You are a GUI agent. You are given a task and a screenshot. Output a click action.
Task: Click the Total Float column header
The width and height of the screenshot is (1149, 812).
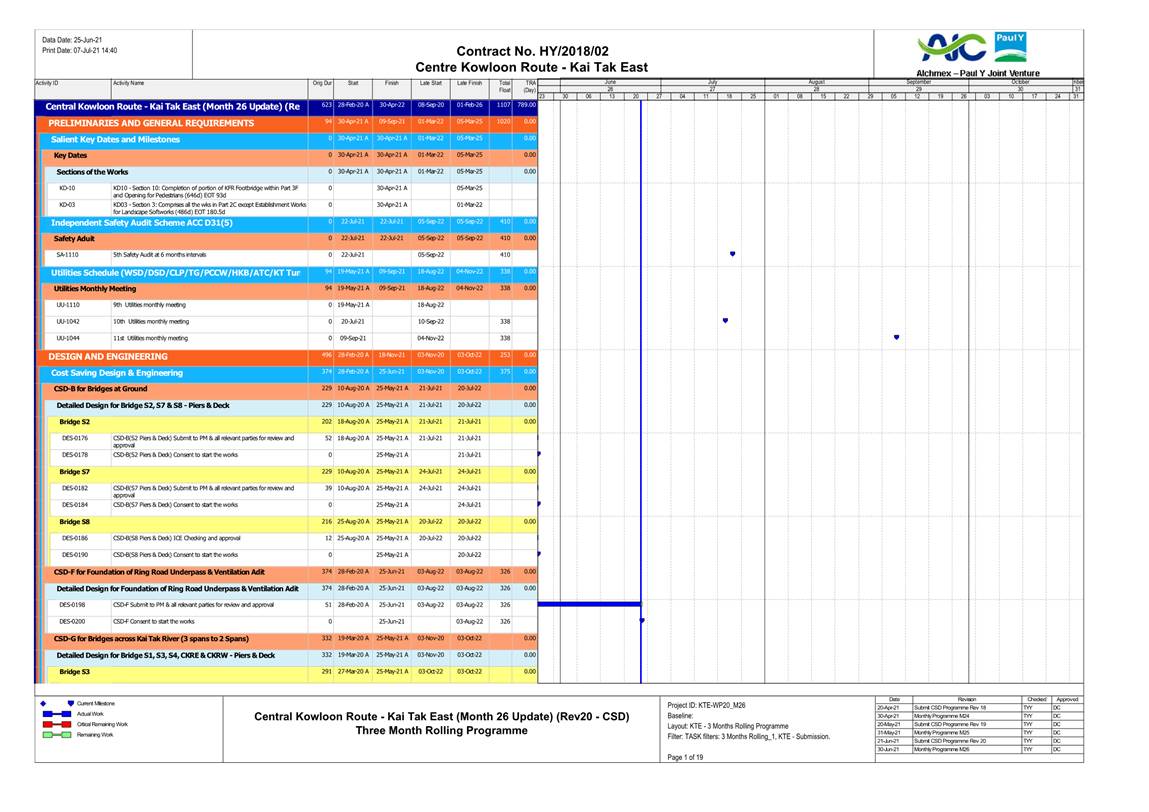click(505, 87)
